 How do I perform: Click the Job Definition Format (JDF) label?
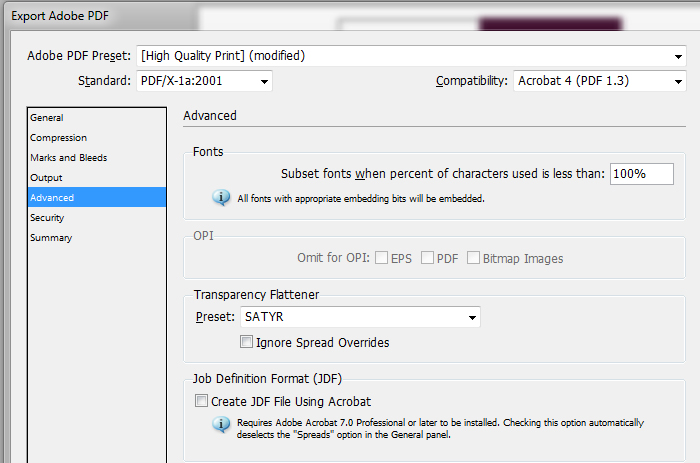(x=267, y=379)
